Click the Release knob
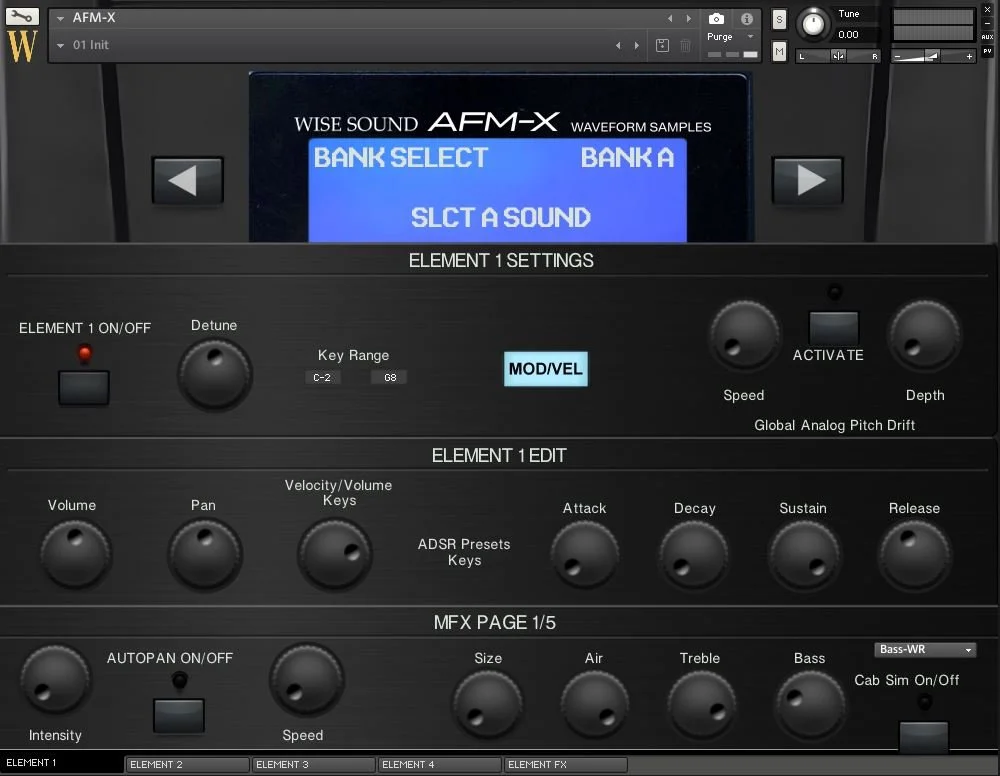Screen dimensions: 1000x776 915,555
